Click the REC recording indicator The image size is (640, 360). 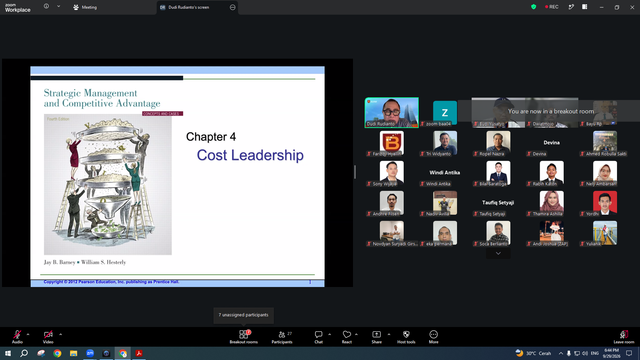pos(552,7)
